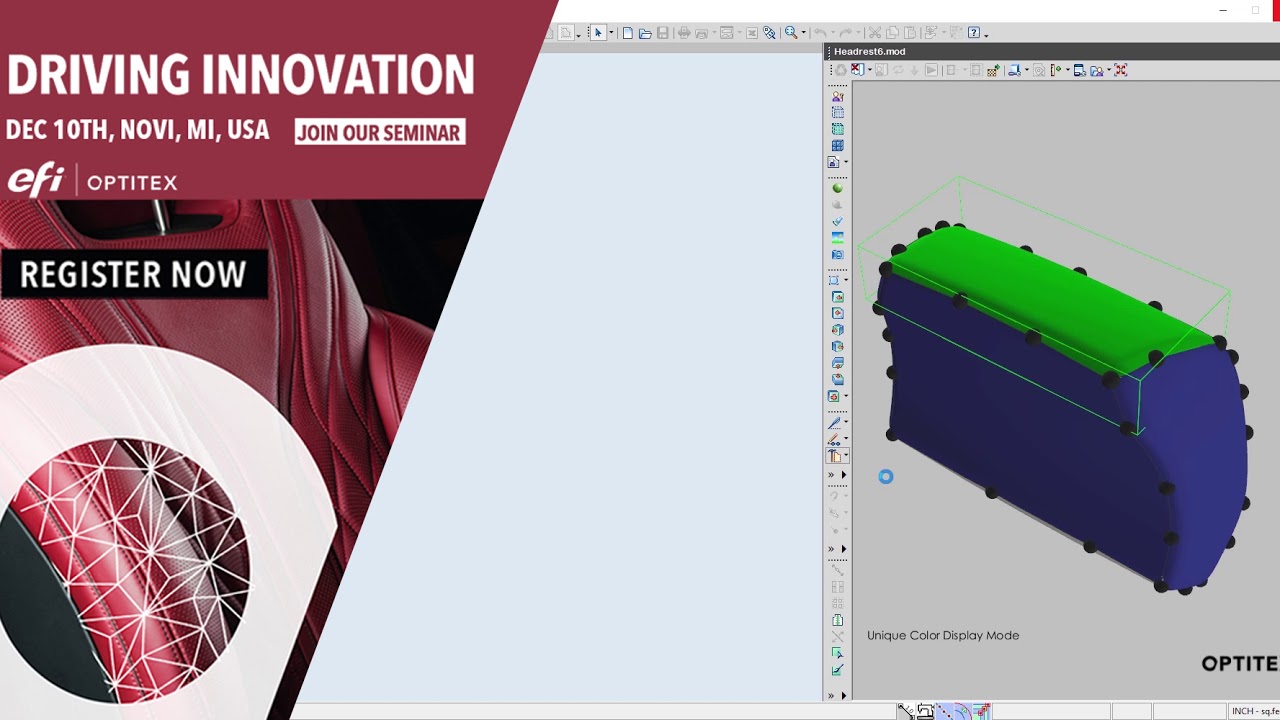Click the sewing machine icon in status bar
1280x720 pixels.
click(x=926, y=711)
